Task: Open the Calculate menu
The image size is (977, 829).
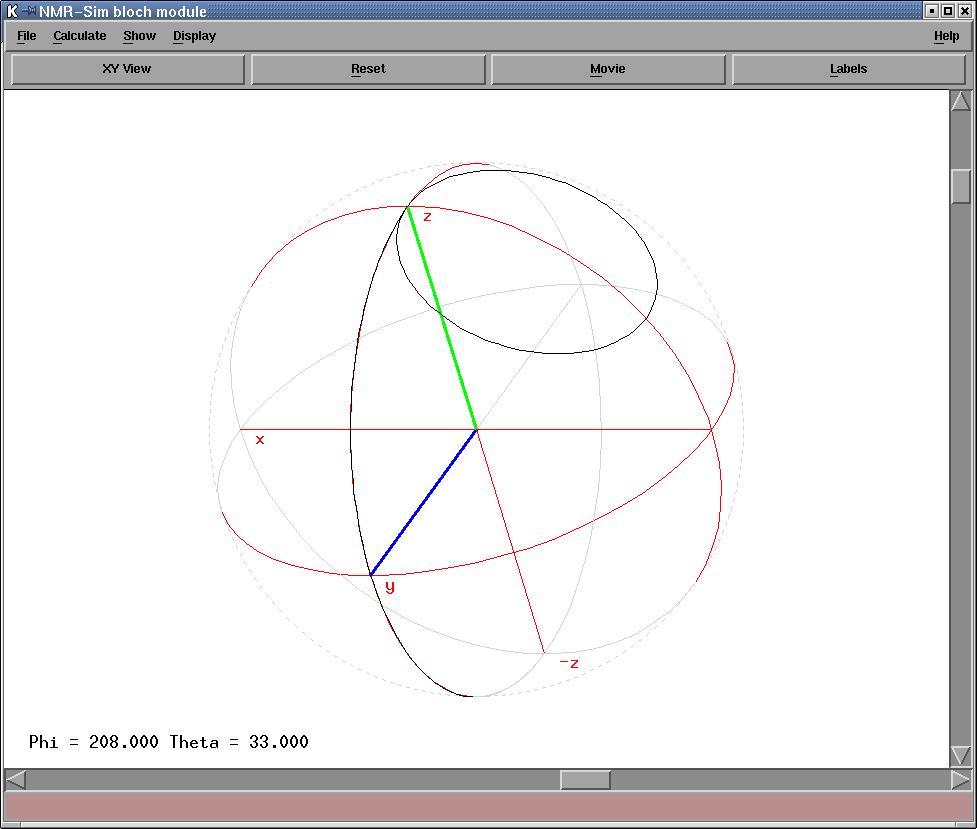Action: [80, 36]
